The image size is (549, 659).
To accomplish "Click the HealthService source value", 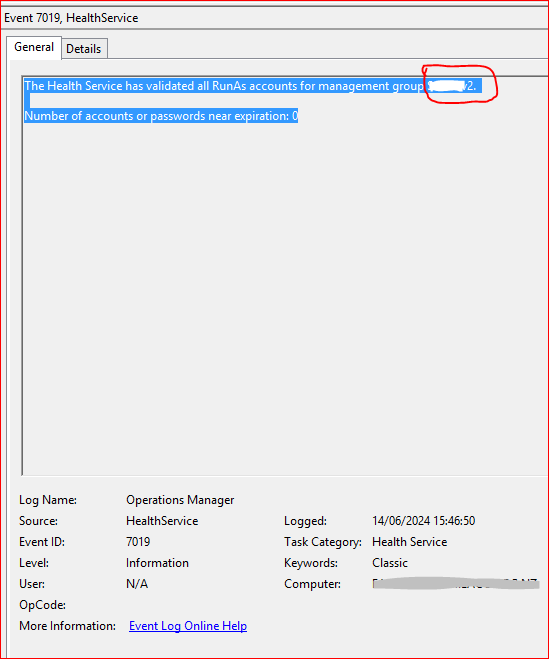I will (162, 521).
